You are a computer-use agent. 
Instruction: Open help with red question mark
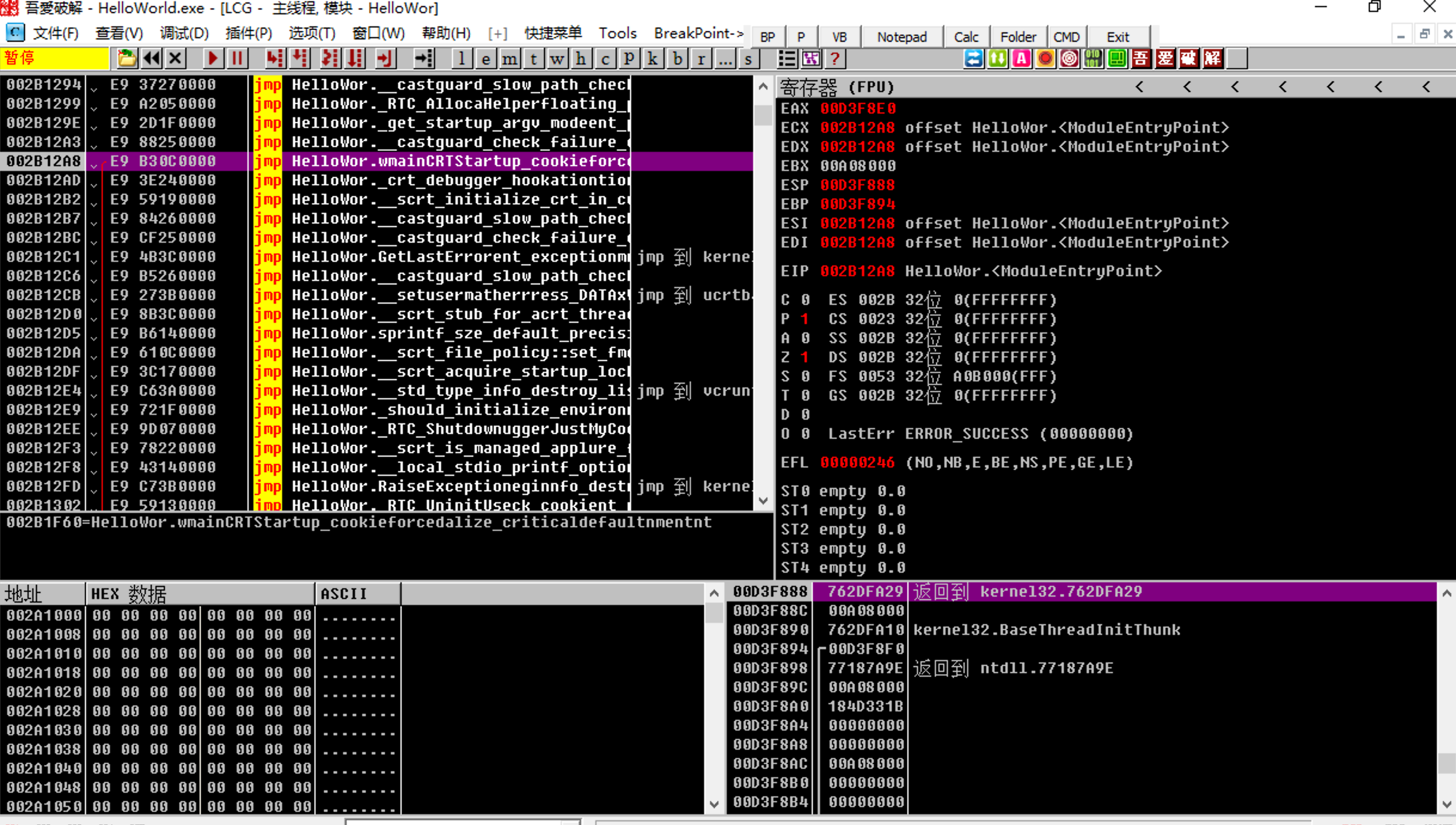click(835, 59)
